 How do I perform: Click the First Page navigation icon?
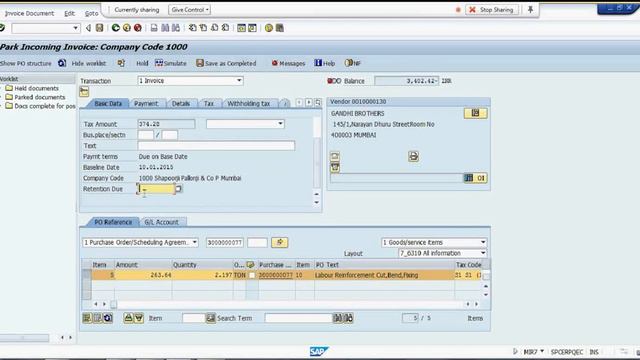pyautogui.click(x=192, y=28)
